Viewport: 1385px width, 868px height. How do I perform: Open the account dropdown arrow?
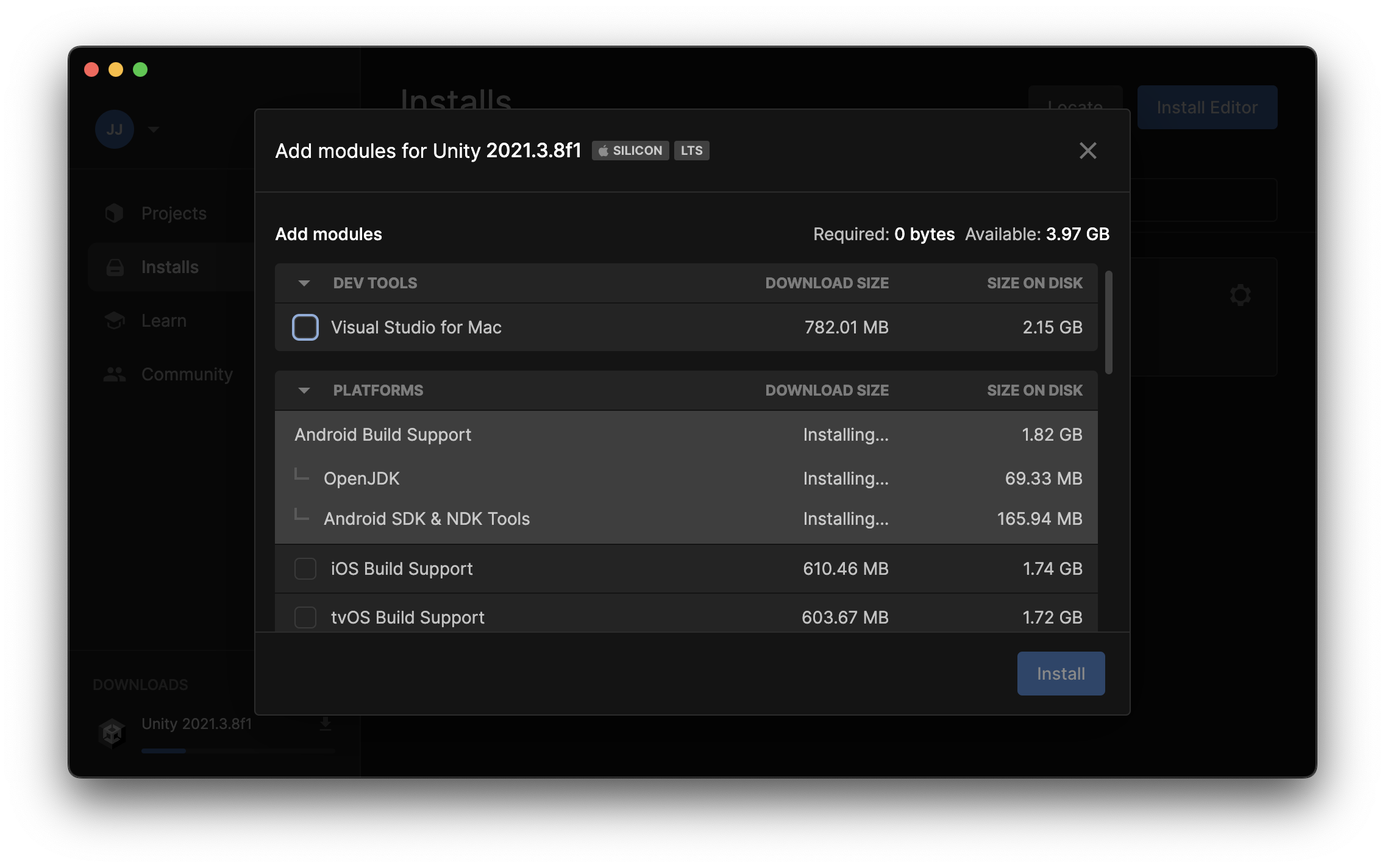tap(154, 129)
